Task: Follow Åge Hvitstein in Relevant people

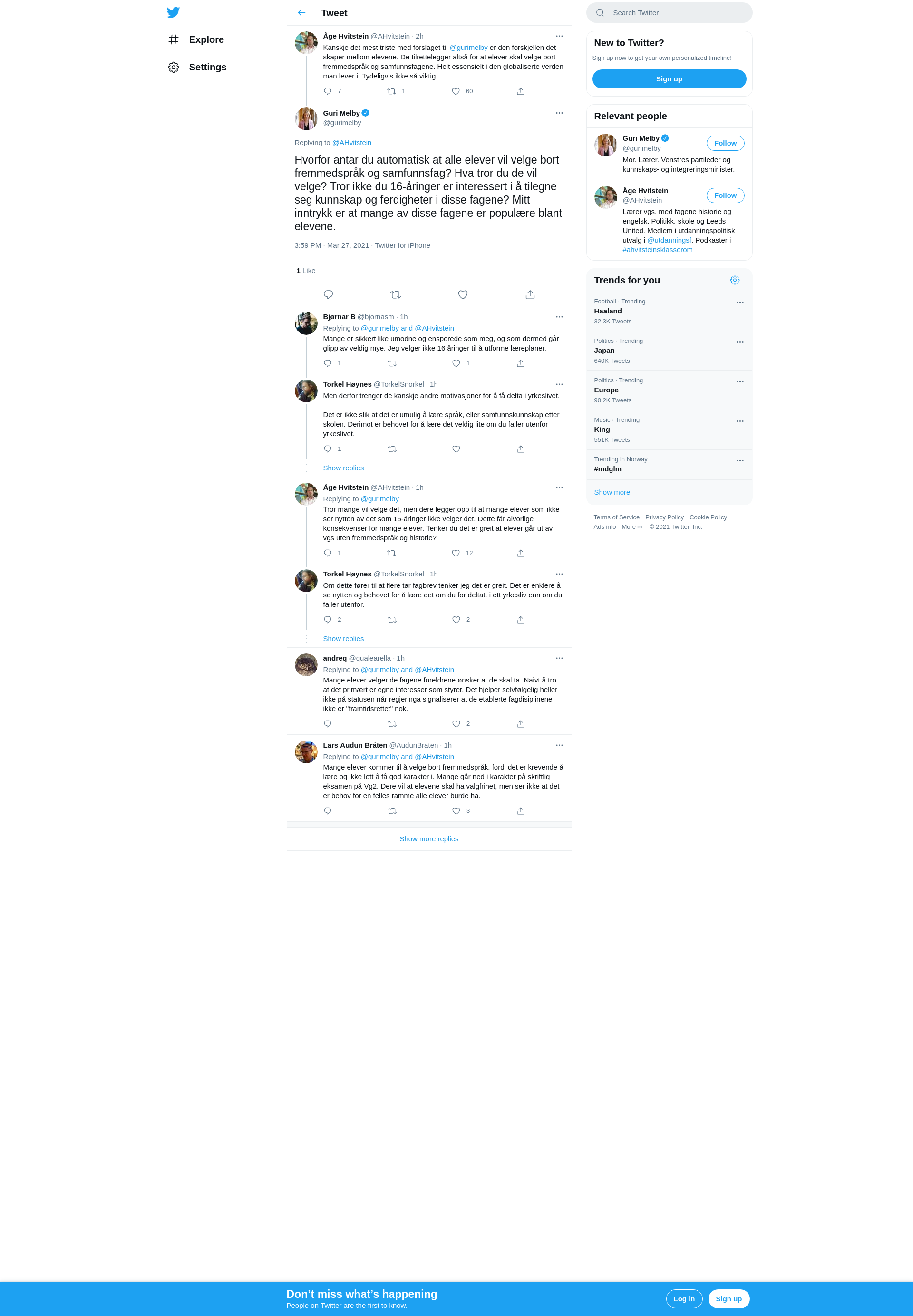Action: 725,195
